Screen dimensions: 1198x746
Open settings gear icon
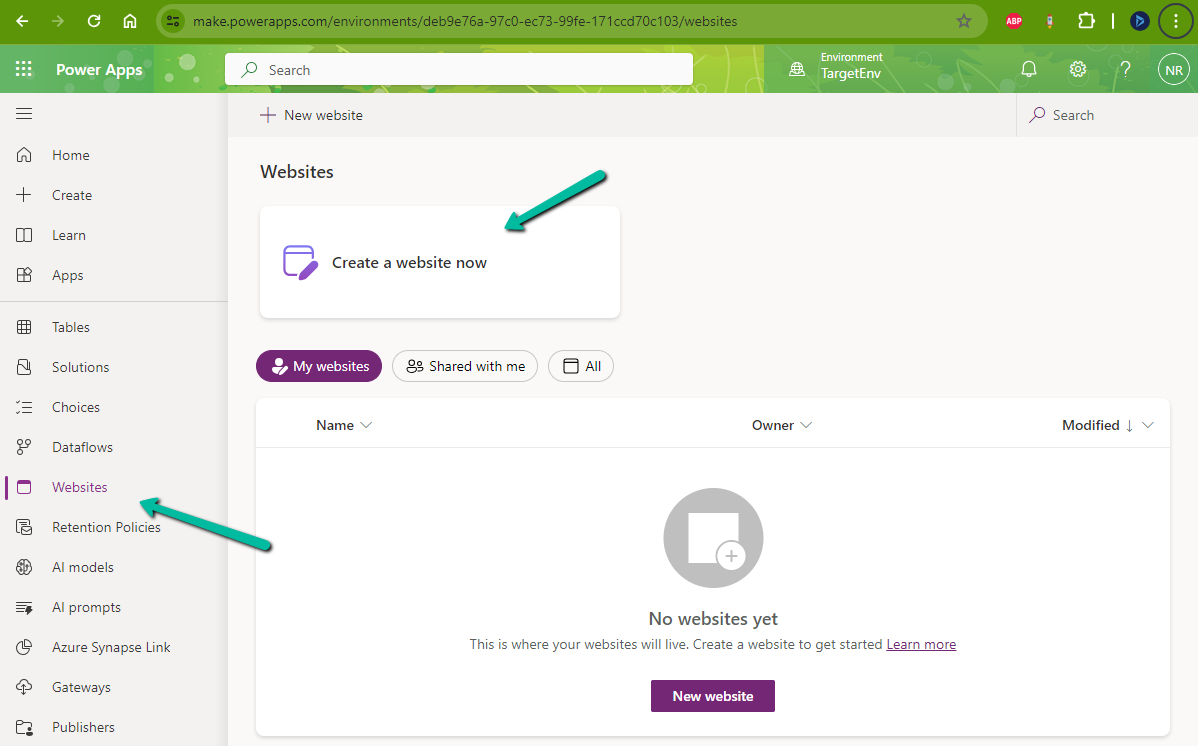[x=1077, y=70]
